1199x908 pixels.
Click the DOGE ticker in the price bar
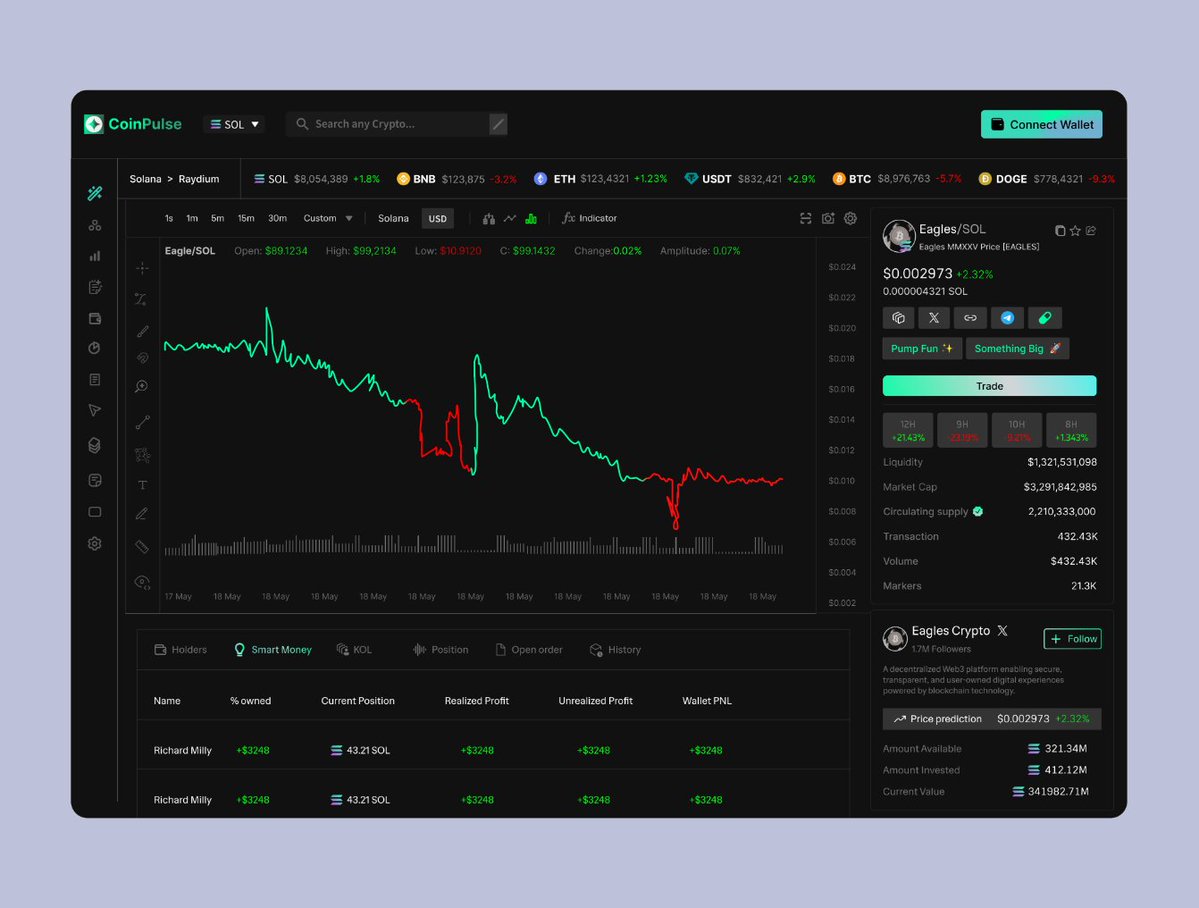pos(1046,179)
